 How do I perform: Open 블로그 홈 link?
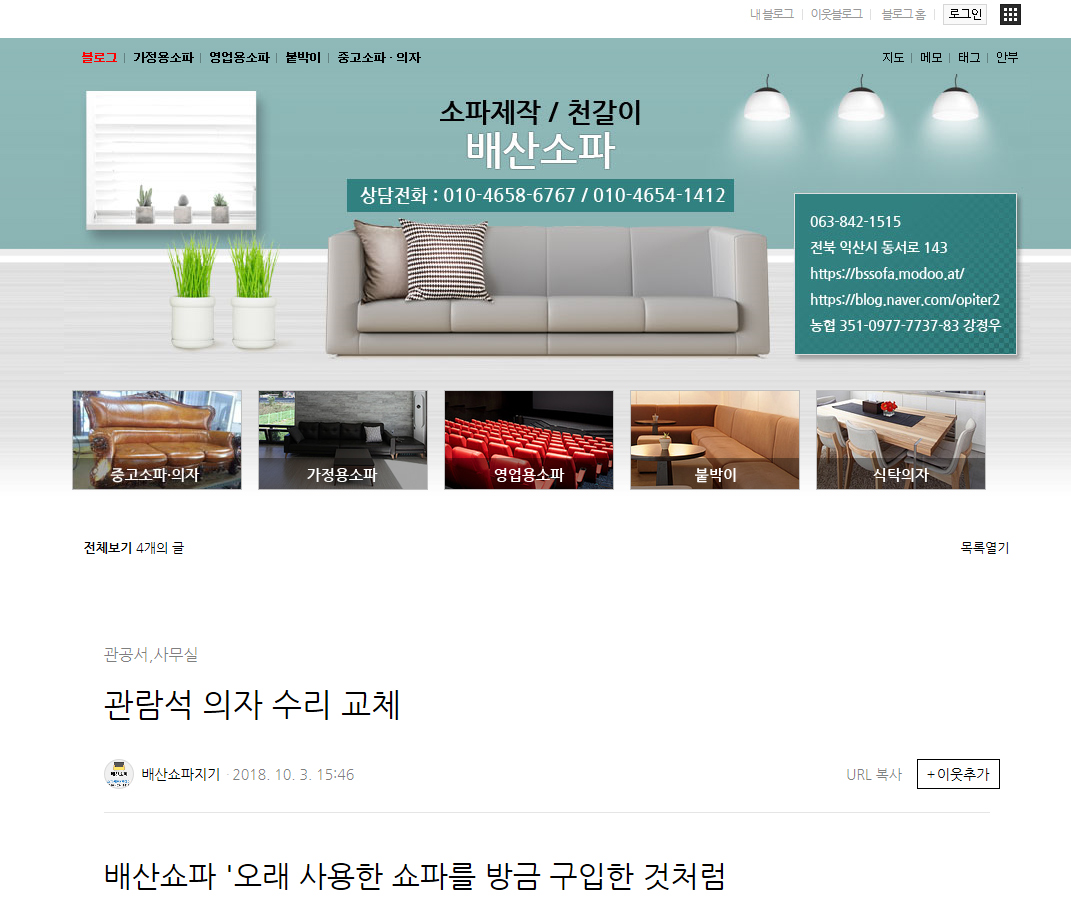(903, 14)
